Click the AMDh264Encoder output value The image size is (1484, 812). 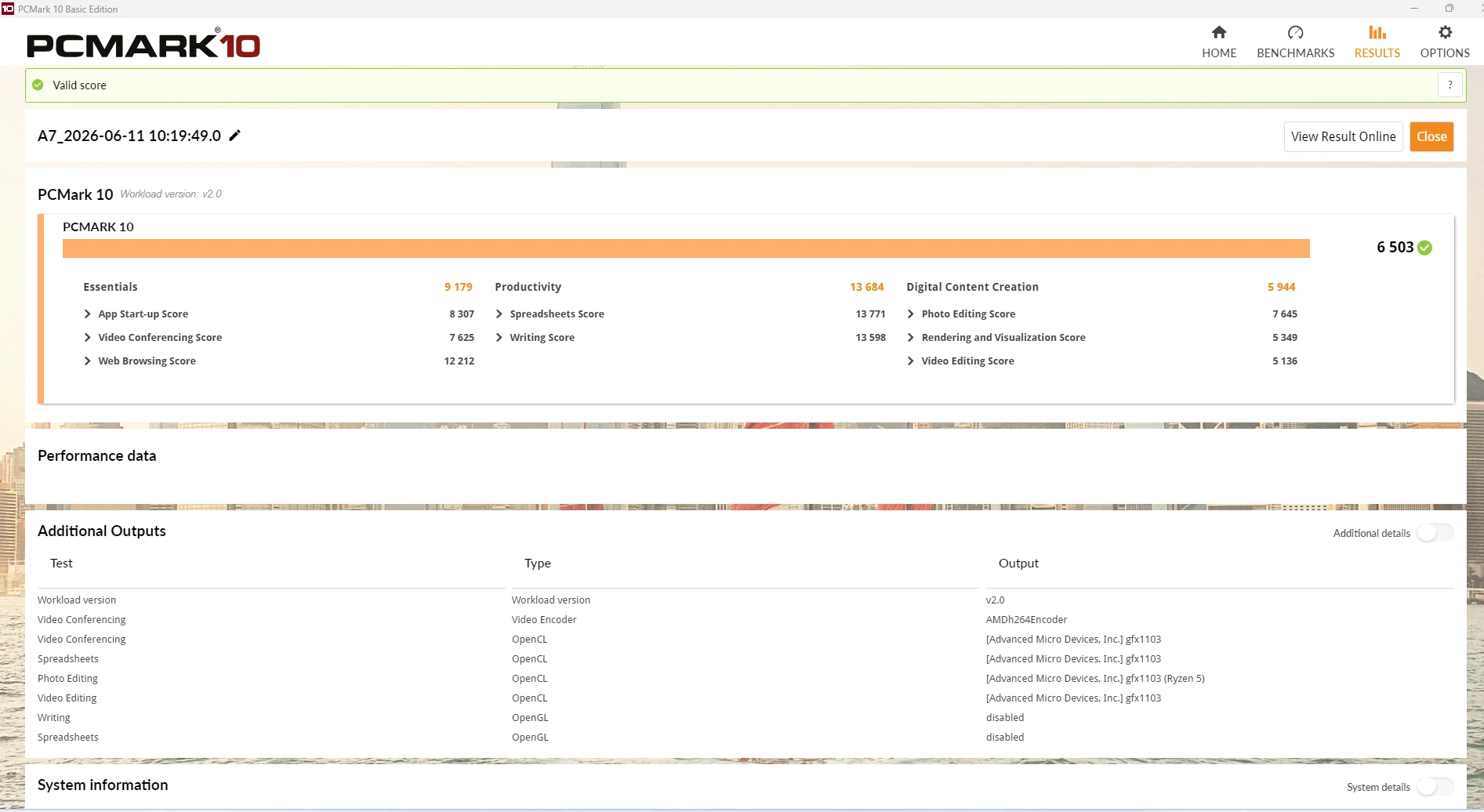click(x=1026, y=620)
